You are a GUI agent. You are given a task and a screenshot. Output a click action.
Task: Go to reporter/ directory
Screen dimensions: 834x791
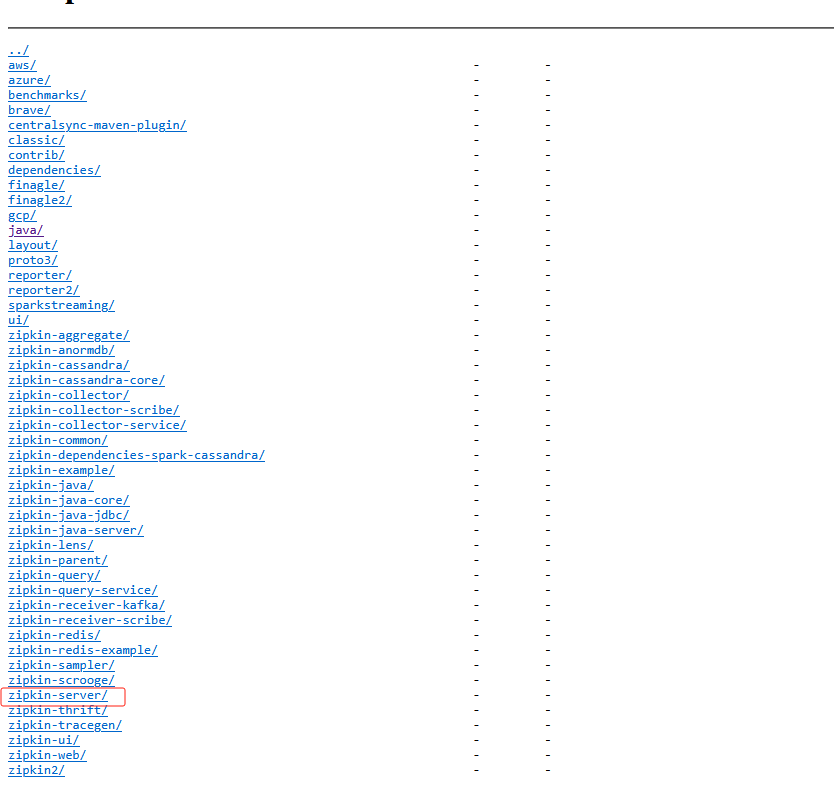[x=40, y=275]
